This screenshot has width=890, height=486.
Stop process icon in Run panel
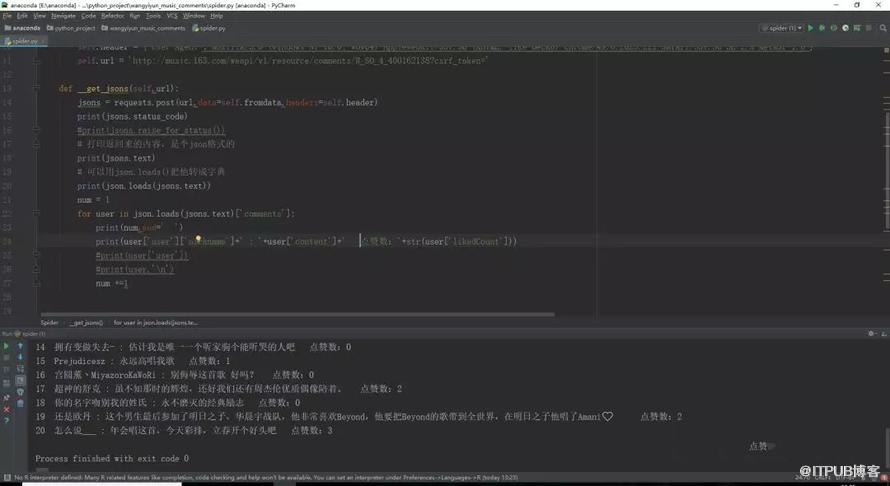click(x=6, y=359)
